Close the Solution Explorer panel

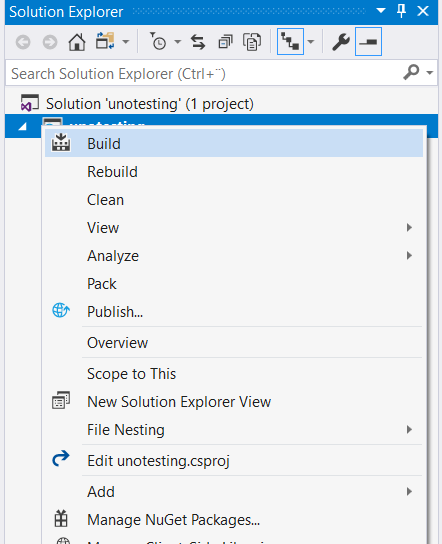[423, 11]
